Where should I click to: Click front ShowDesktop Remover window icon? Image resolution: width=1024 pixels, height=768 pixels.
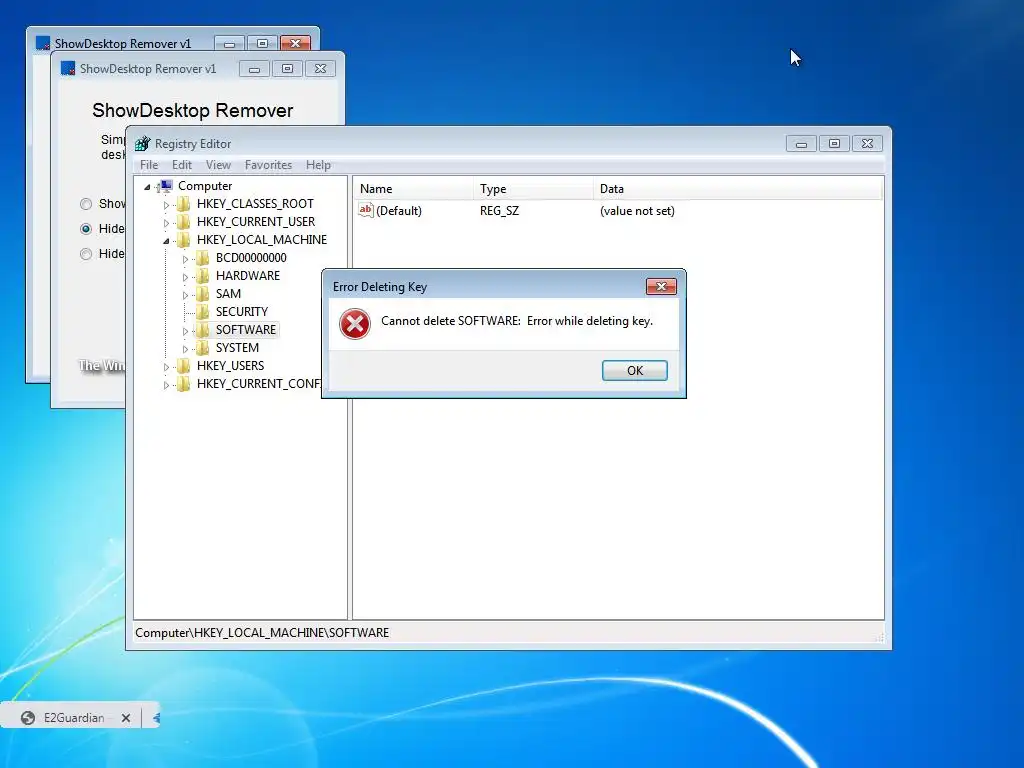[x=68, y=69]
